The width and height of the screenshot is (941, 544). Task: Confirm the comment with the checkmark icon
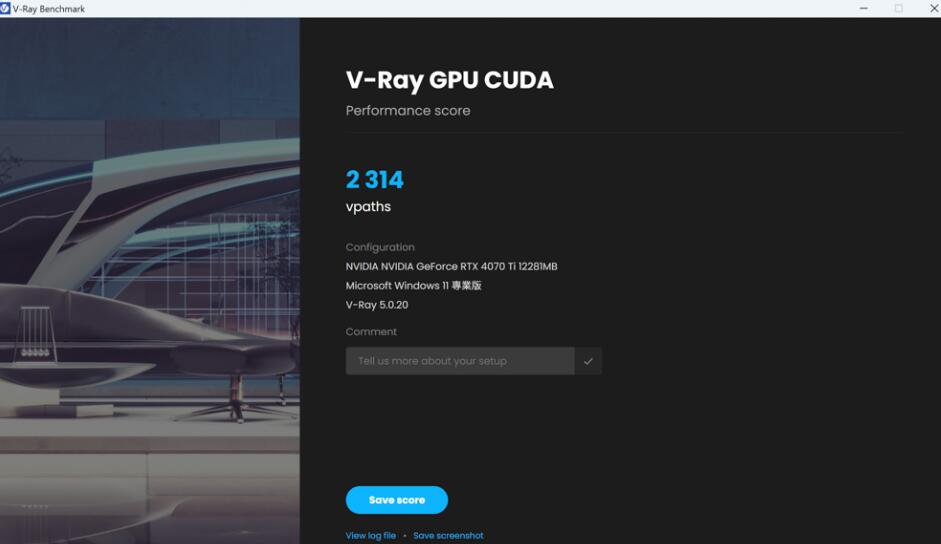[x=588, y=361]
